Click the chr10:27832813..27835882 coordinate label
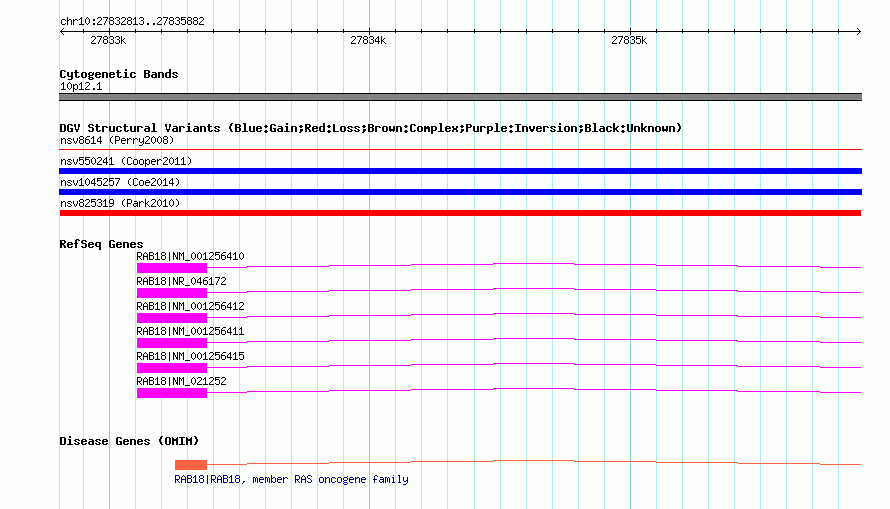The height and width of the screenshot is (509, 890). point(132,21)
